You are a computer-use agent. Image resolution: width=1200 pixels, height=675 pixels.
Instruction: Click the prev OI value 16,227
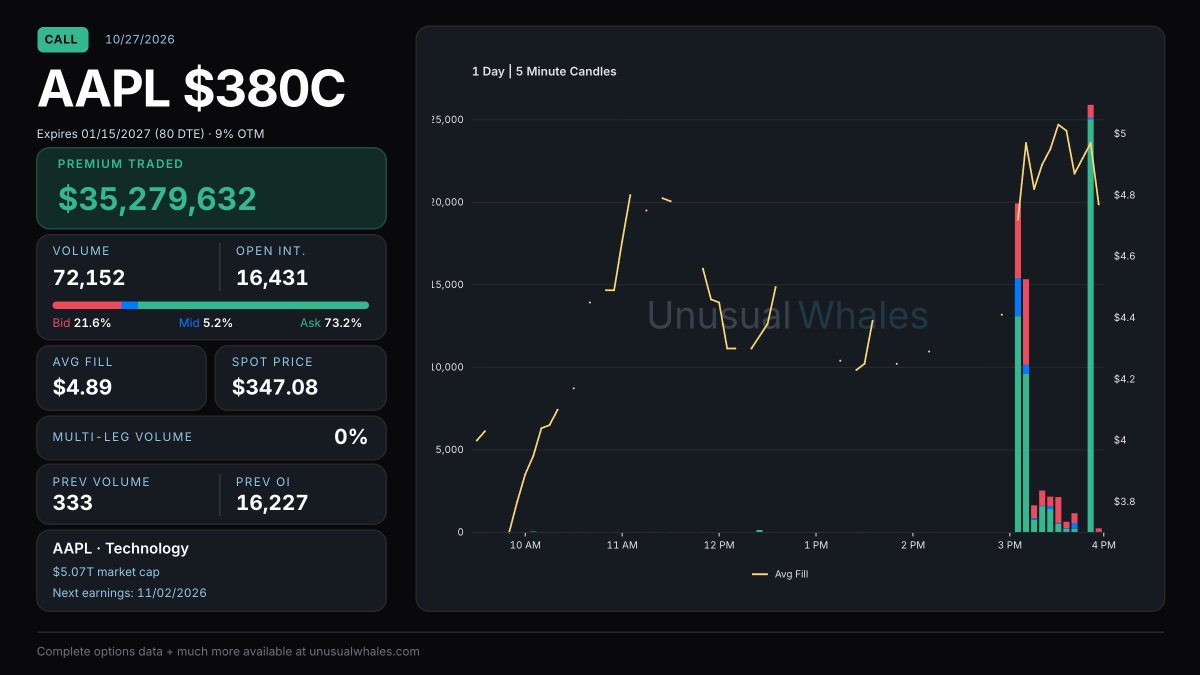pyautogui.click(x=272, y=503)
